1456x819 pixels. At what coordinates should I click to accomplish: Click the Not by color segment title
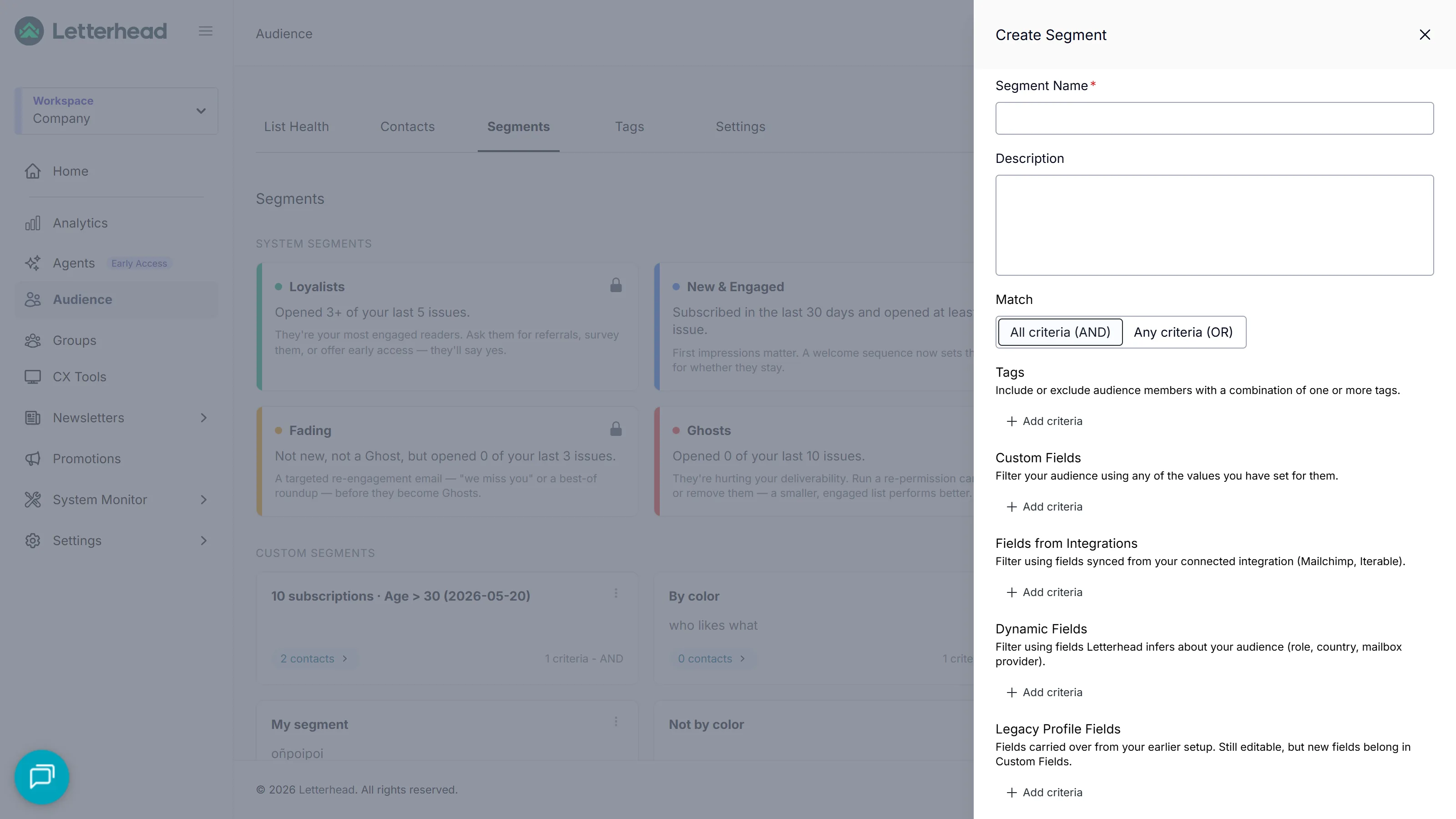[707, 725]
